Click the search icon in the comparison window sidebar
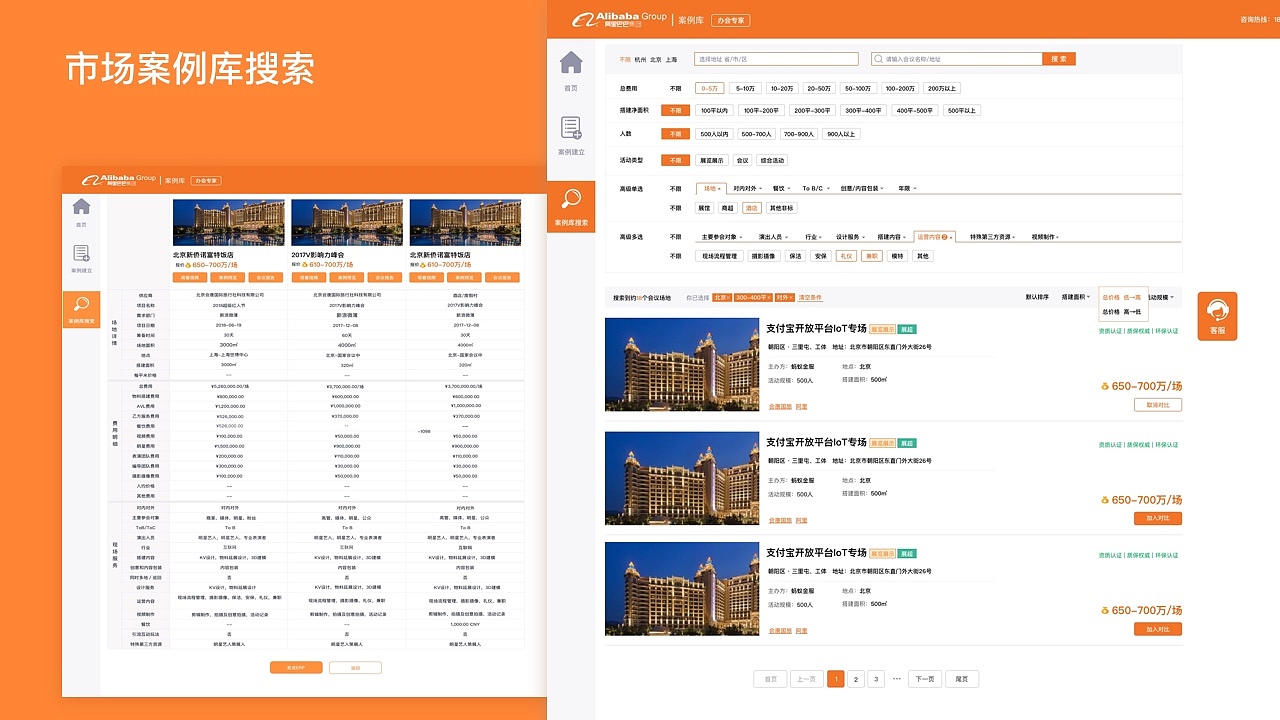 click(x=82, y=304)
